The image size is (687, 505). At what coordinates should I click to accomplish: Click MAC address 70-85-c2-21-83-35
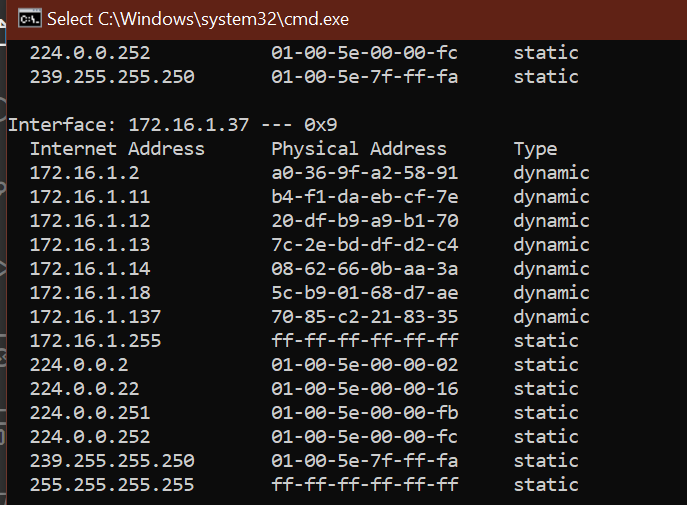365,317
